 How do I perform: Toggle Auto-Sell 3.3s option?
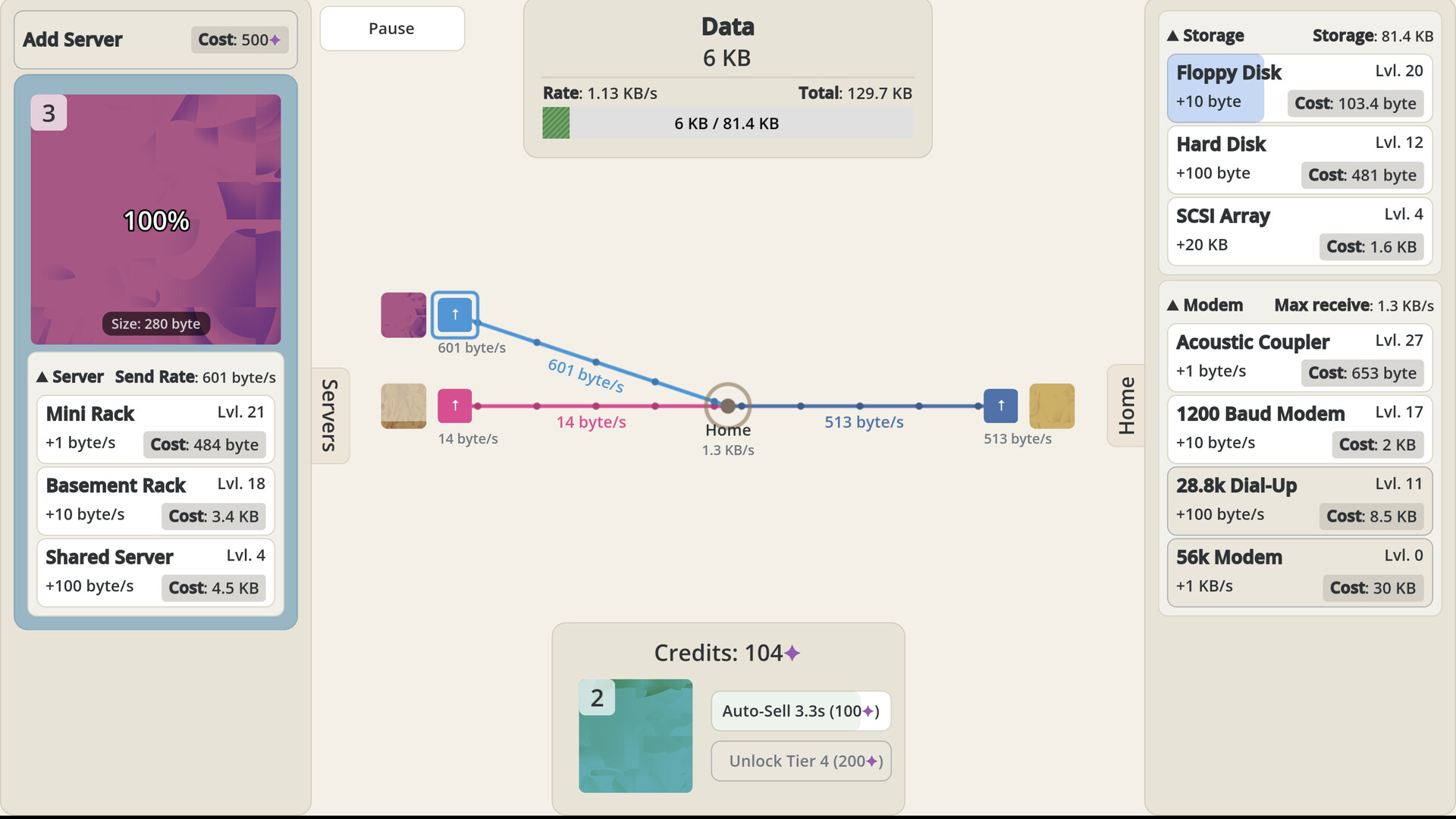tap(801, 711)
